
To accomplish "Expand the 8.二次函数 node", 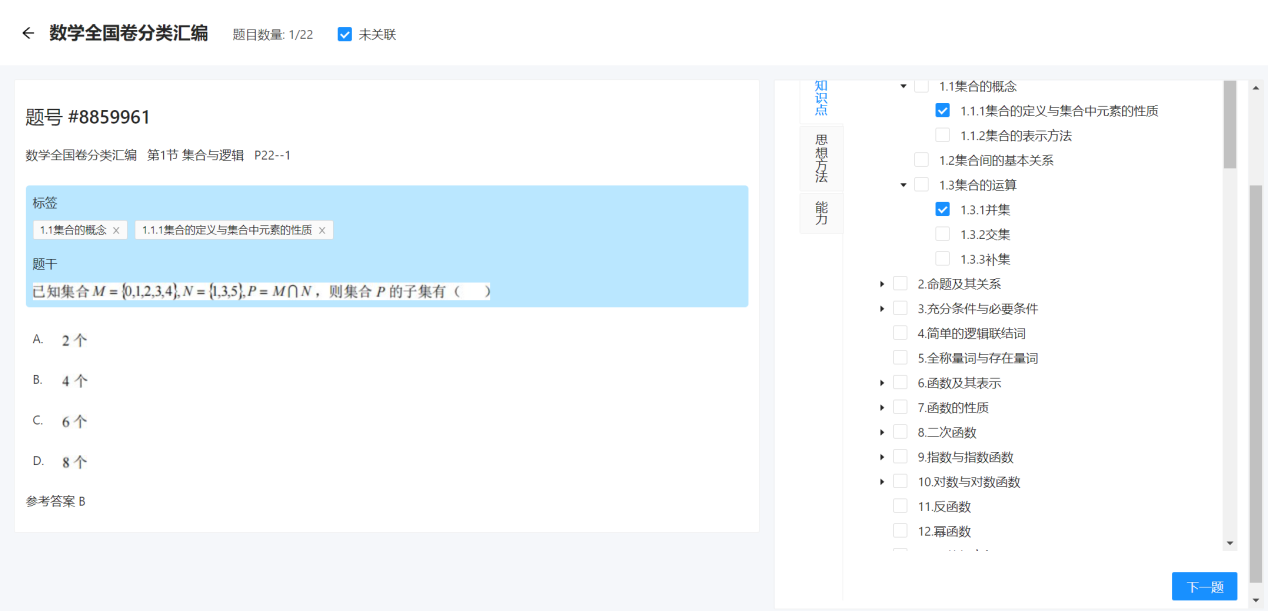I will (x=882, y=432).
